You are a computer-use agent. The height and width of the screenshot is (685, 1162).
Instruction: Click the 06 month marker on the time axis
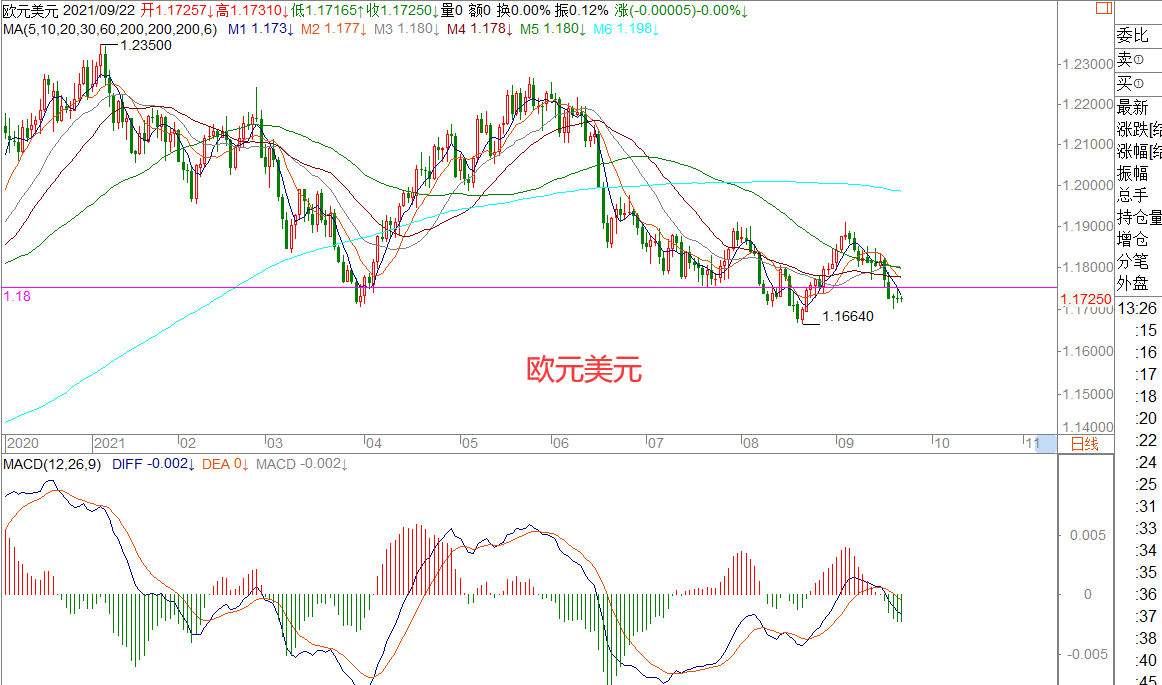point(561,443)
